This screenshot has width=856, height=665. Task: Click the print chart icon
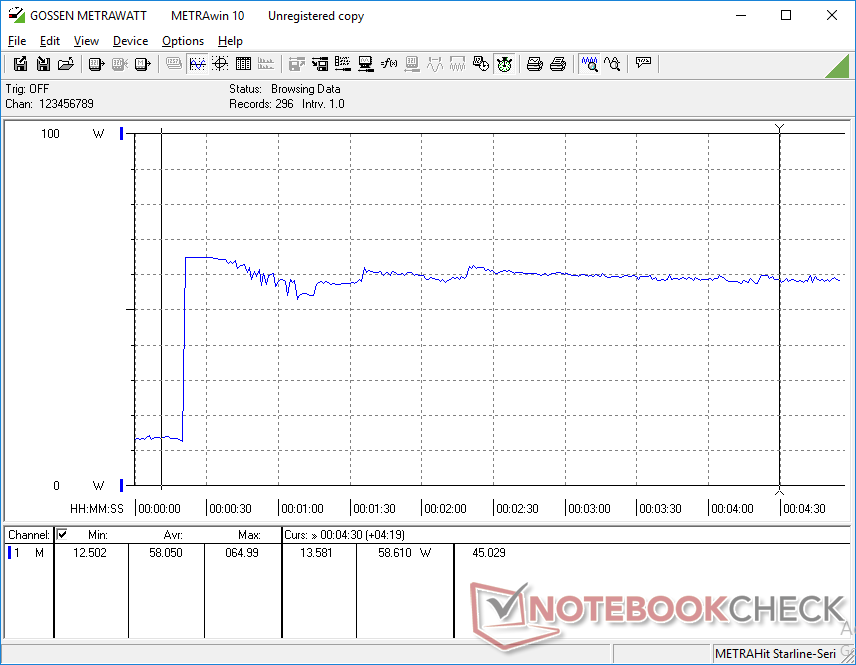point(534,64)
